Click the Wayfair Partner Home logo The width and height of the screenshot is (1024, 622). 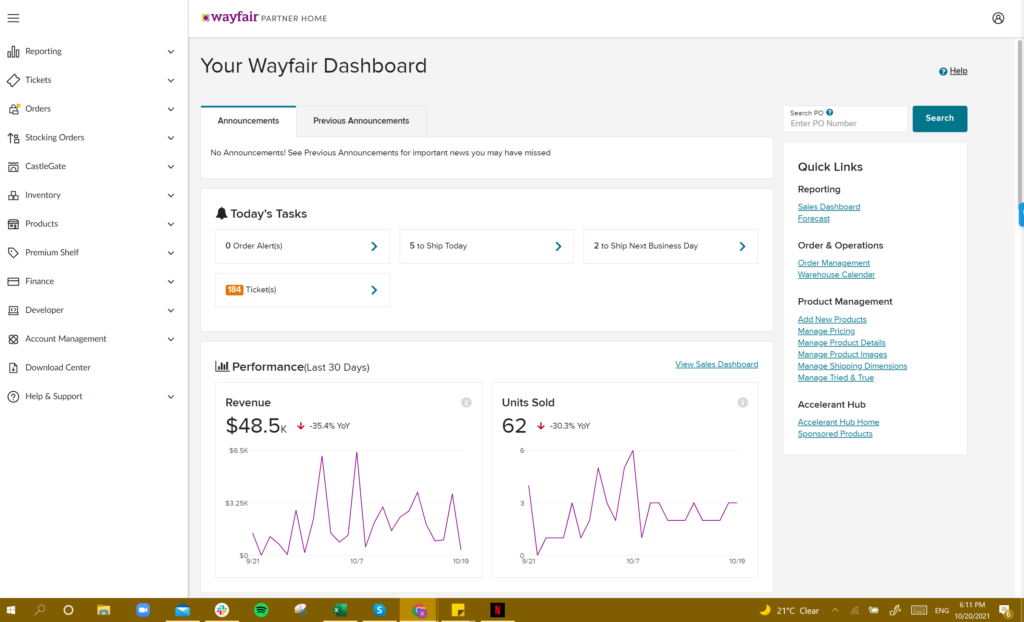coord(264,18)
